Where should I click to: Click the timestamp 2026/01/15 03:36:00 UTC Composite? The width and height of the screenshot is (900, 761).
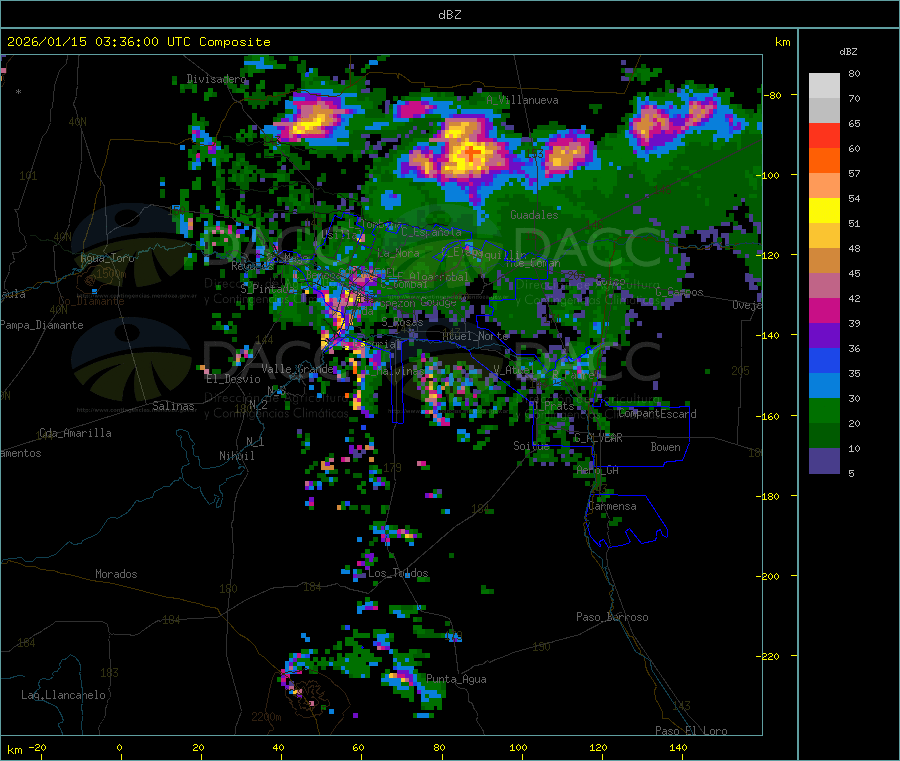click(138, 42)
